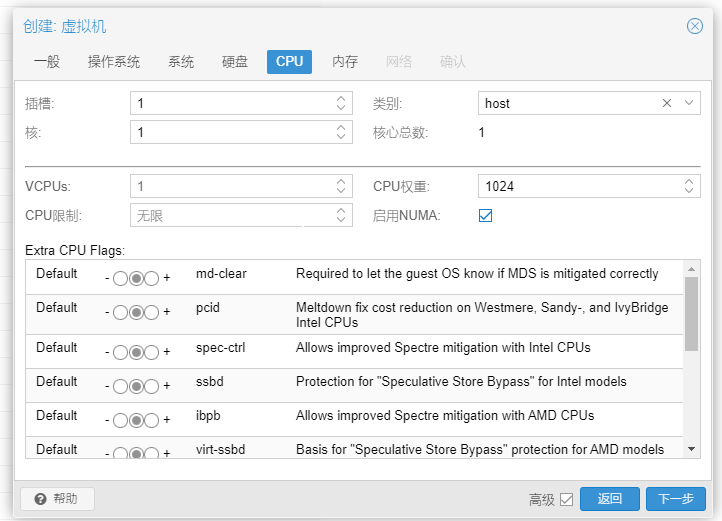Screen dimensions: 722x521
Task: Toggle the 启用NUMA checkbox
Action: click(x=485, y=216)
